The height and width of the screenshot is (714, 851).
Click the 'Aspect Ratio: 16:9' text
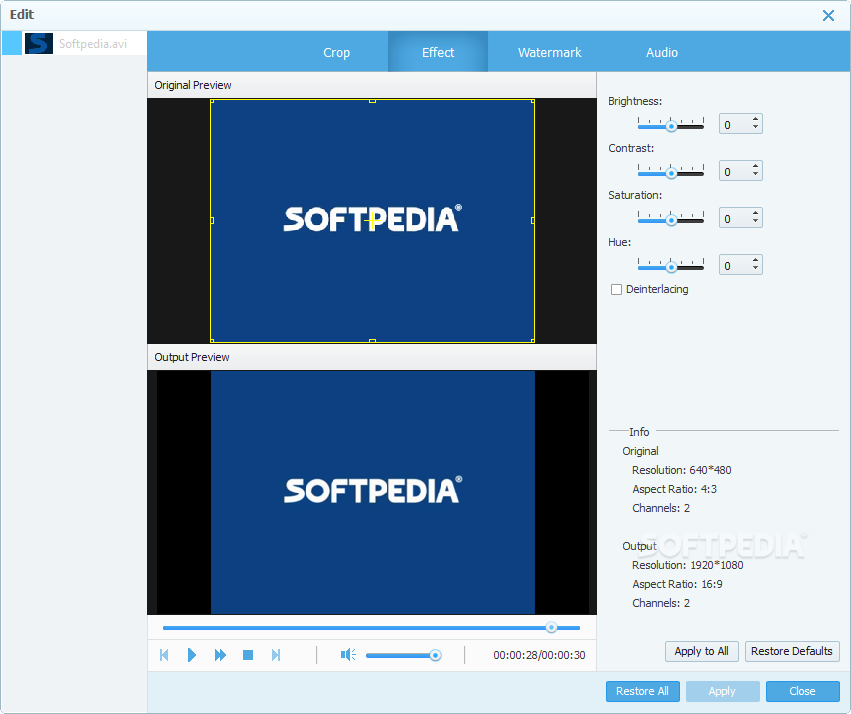[677, 584]
